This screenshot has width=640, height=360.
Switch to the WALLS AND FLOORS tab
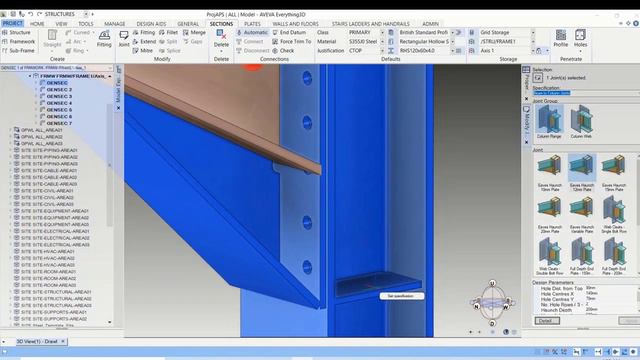click(296, 24)
